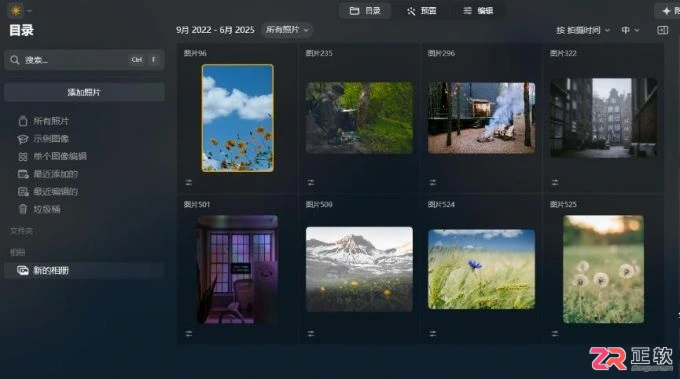Select the 图片501 purple room thumbnail
Image resolution: width=680 pixels, height=379 pixels.
[x=238, y=269]
